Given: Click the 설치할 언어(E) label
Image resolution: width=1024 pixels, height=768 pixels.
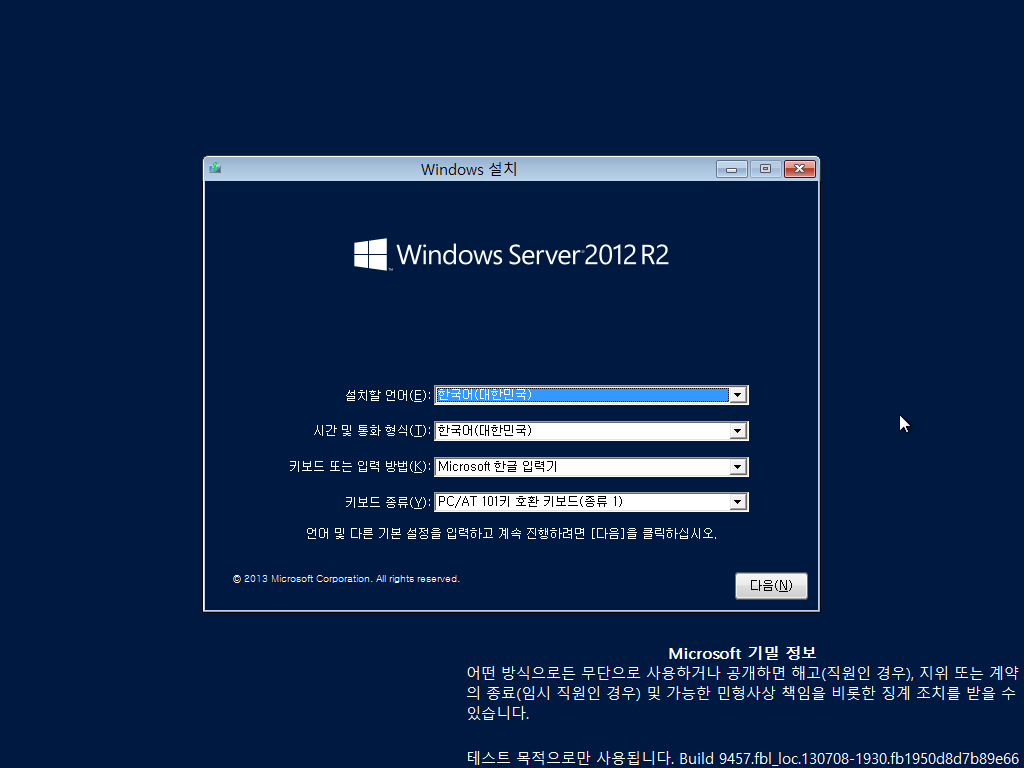Looking at the screenshot, I should click(x=387, y=395).
